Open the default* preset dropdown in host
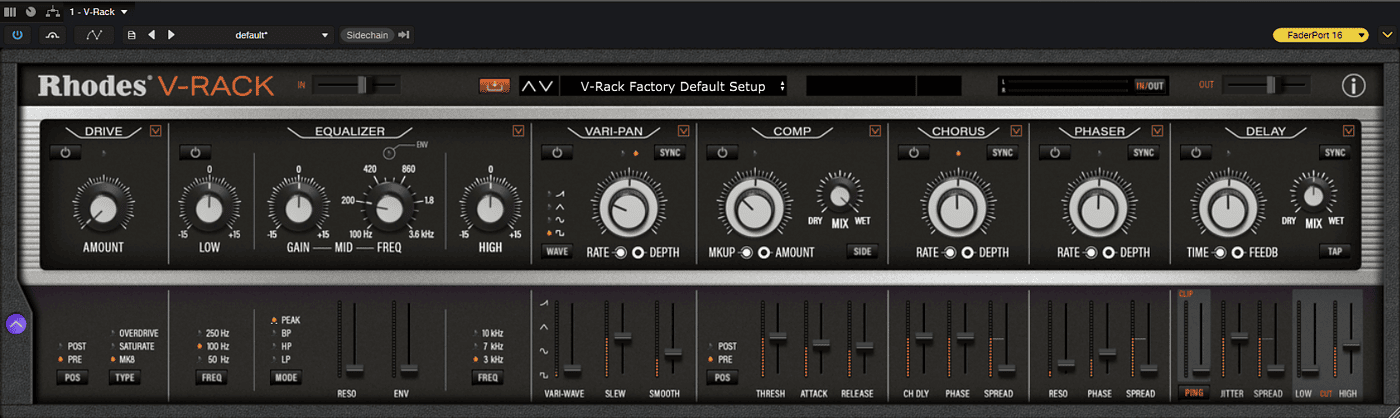Screen dimensions: 1400x418 (257, 35)
